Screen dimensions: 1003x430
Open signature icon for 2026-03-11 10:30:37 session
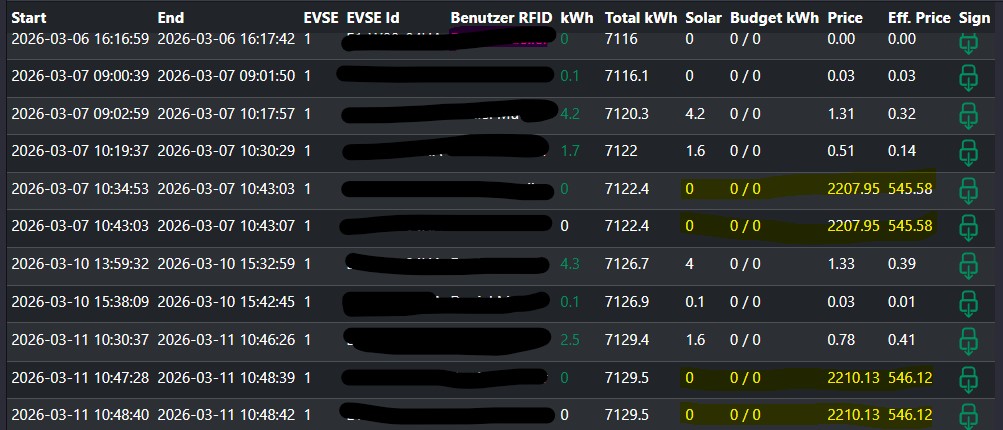967,340
